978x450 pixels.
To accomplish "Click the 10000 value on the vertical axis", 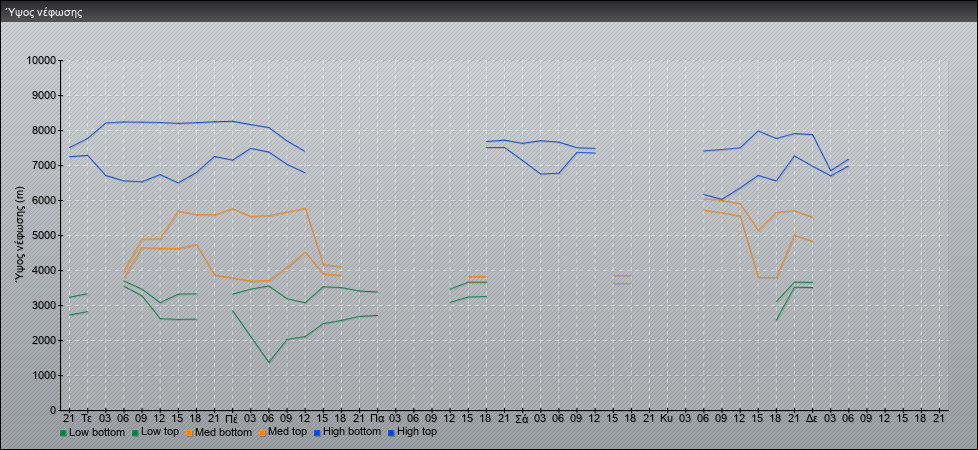I will tap(42, 61).
